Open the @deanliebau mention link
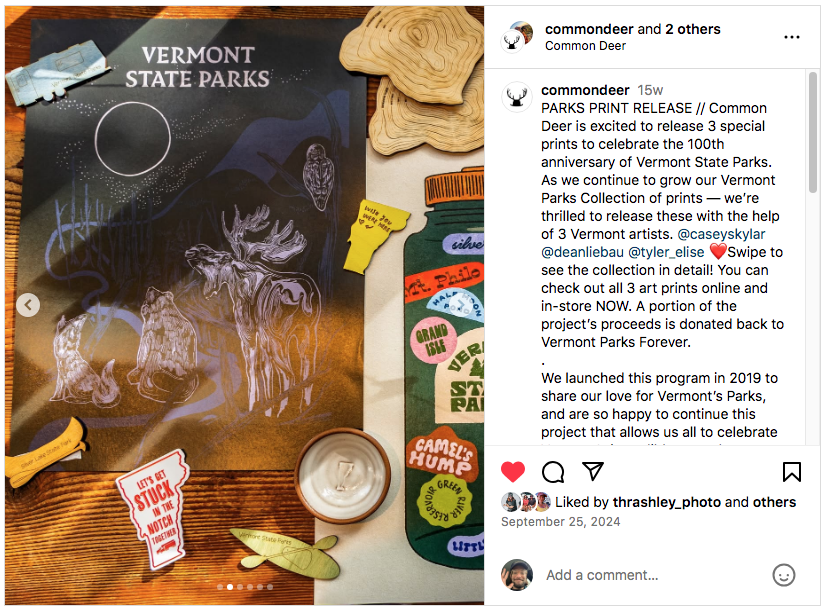Screen dimensions: 826x611 click(x=582, y=252)
